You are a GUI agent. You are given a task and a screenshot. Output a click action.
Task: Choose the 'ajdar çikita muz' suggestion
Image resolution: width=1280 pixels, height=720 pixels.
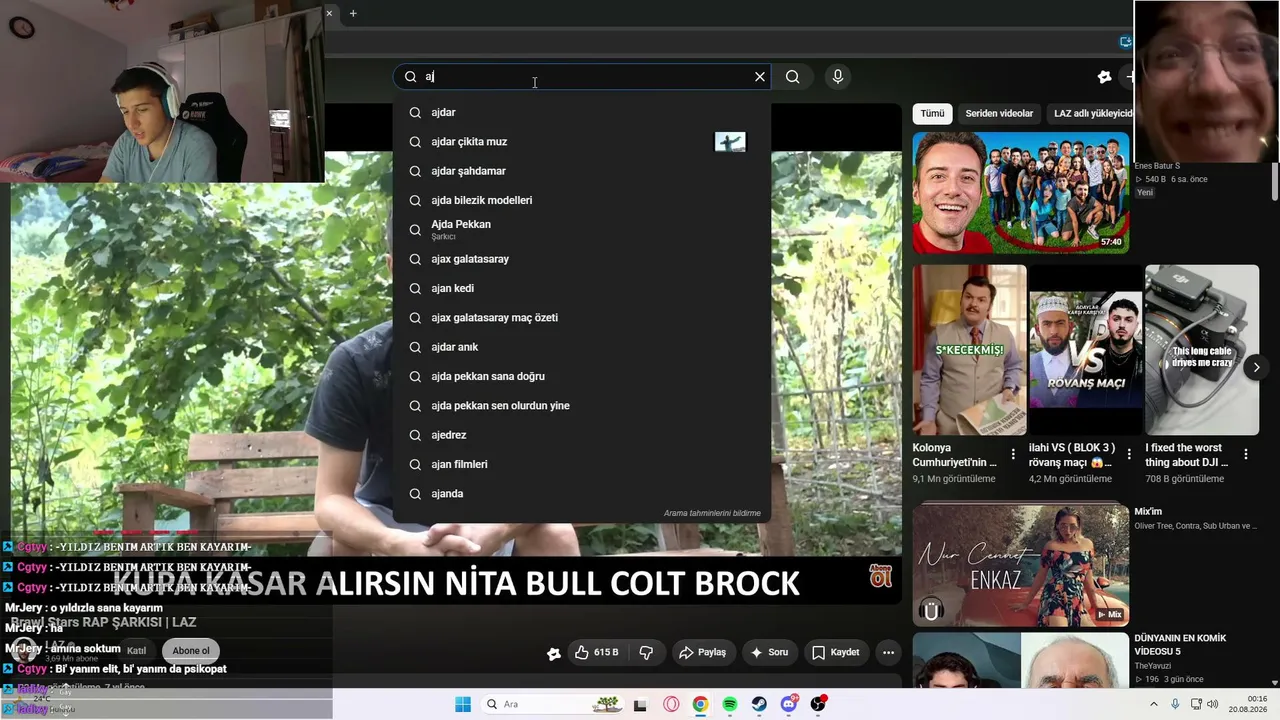point(581,142)
